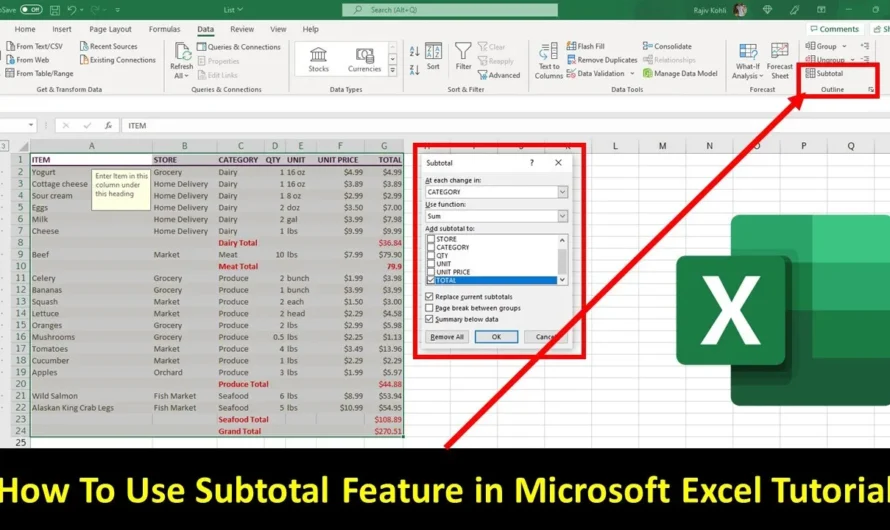Toggle Summary below data checkbox
This screenshot has width=890, height=530.
click(x=429, y=319)
